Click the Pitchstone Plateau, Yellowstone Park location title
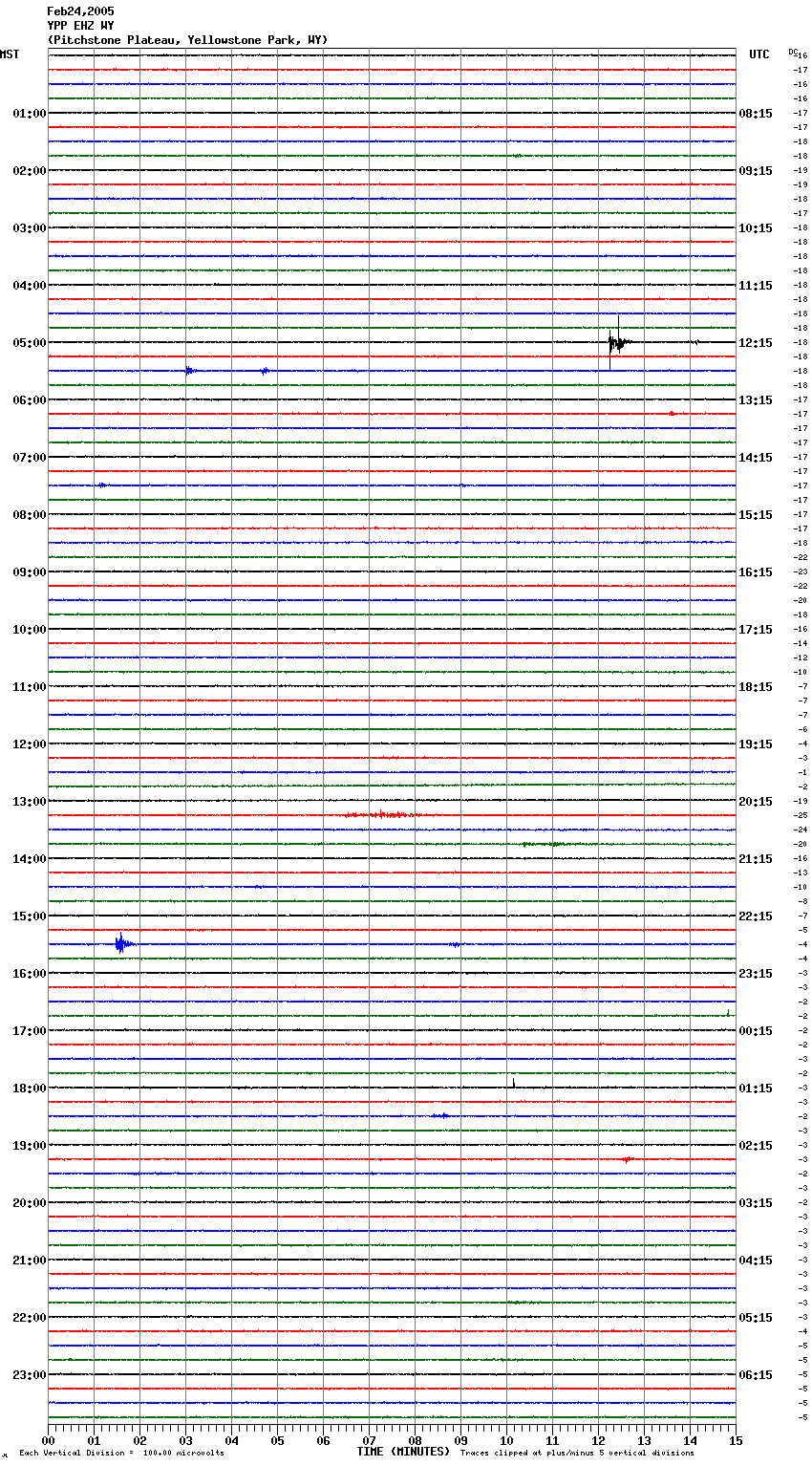Screen dimensions: 812x1466 pos(187,40)
